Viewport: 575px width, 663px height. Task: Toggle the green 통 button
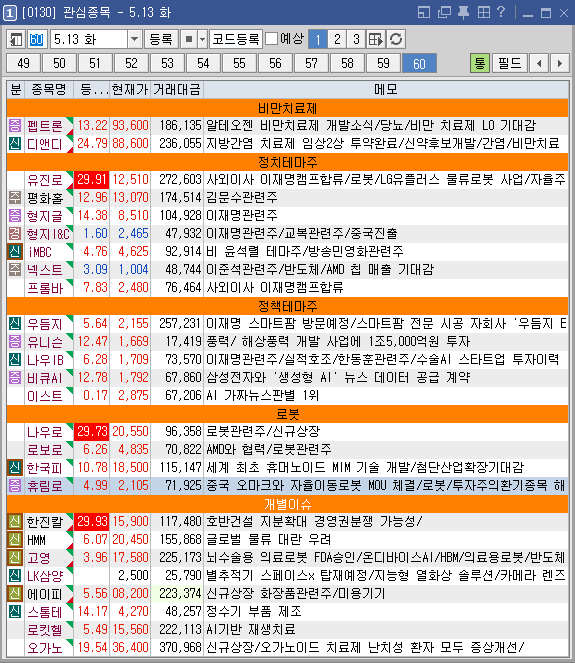(480, 63)
